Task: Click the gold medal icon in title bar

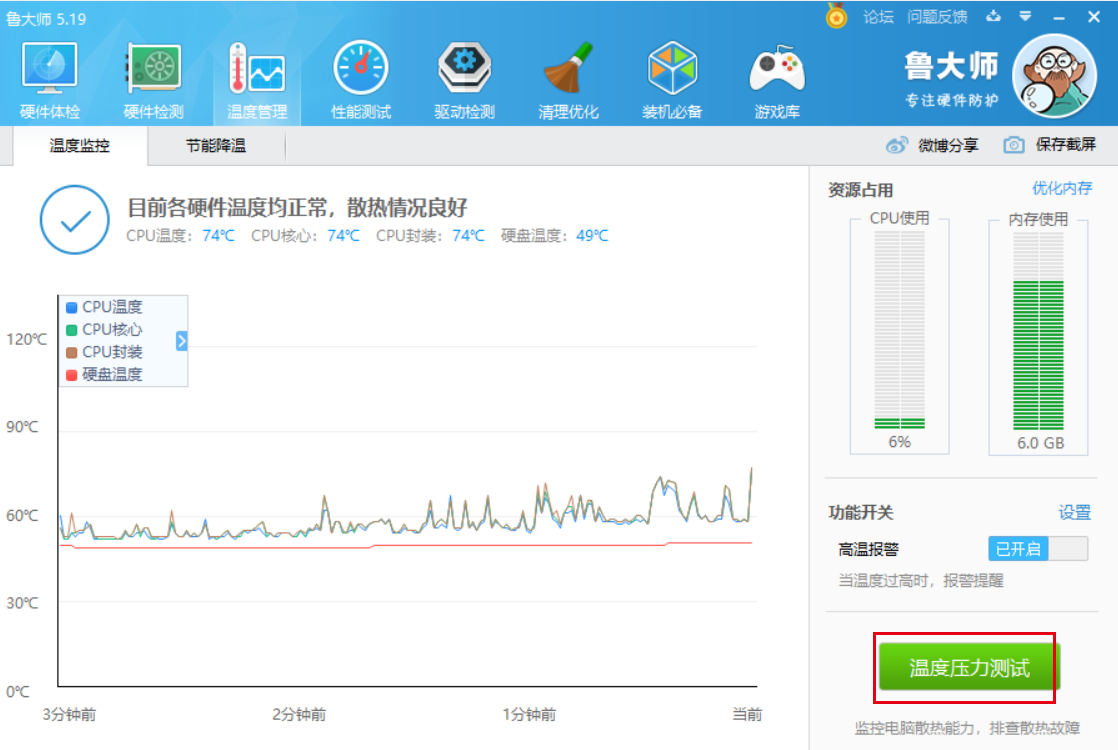Action: 836,17
